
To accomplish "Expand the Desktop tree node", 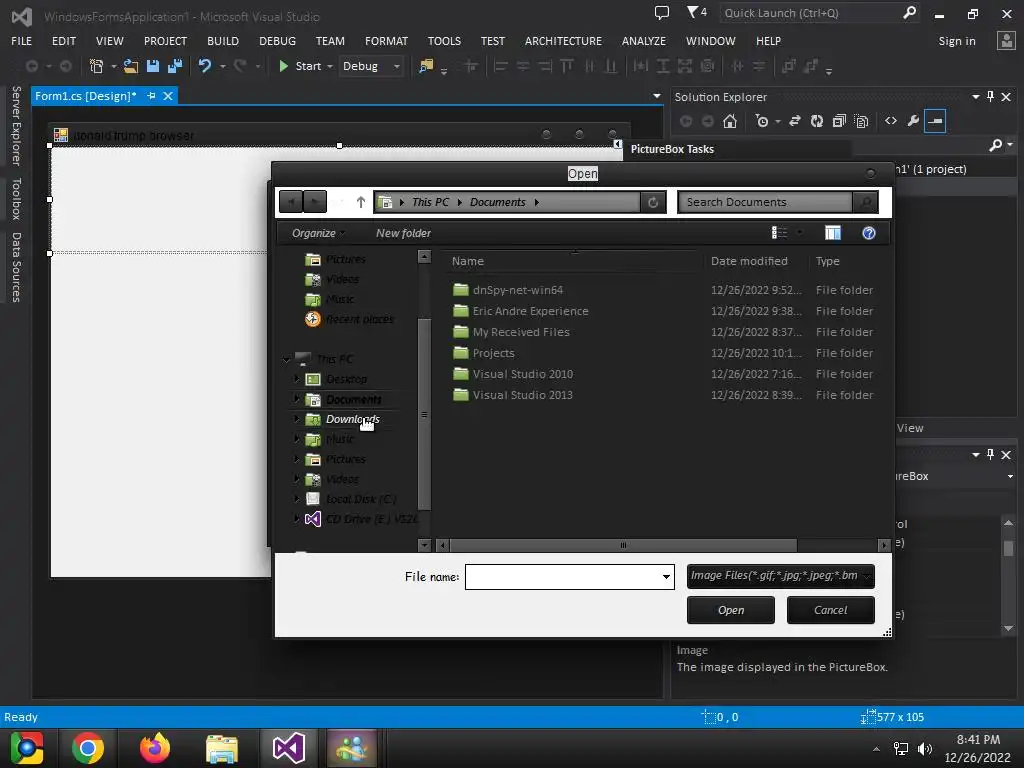I will pos(296,379).
